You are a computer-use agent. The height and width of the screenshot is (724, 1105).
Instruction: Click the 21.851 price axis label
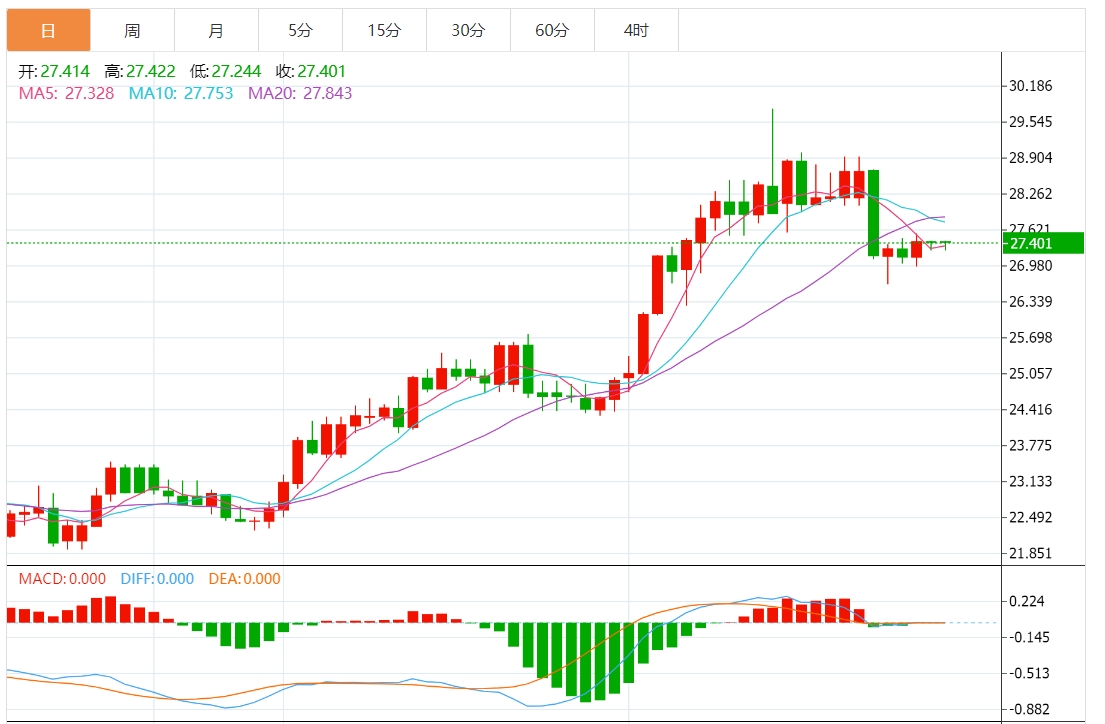click(x=1030, y=553)
